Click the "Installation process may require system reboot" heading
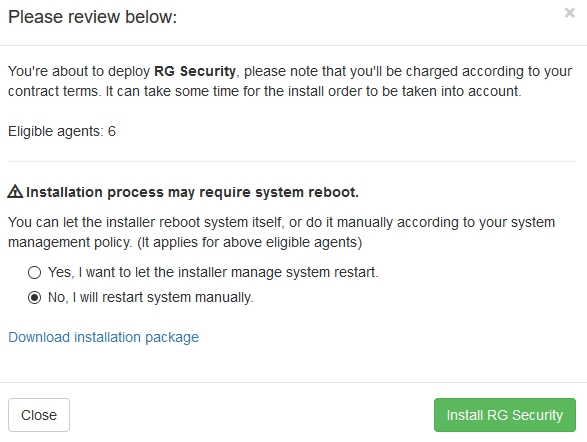 tap(192, 192)
